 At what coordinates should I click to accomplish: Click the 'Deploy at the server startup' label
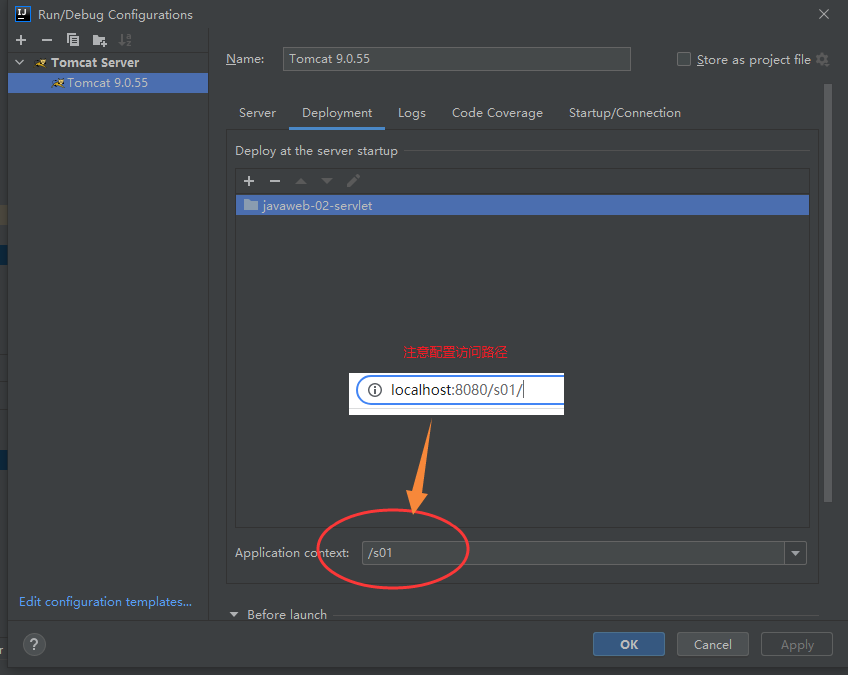tap(316, 150)
